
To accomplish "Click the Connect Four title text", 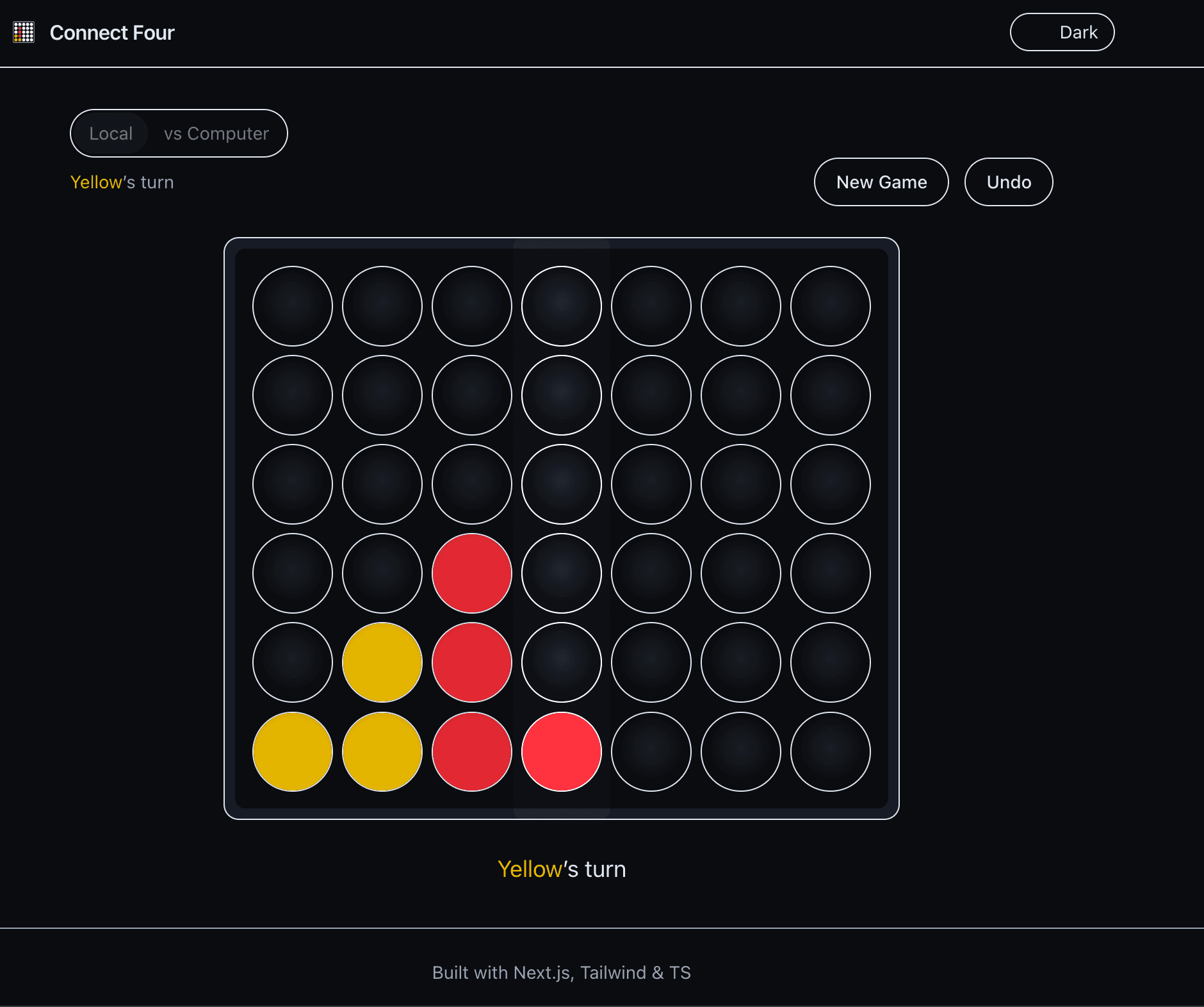I will (x=111, y=33).
